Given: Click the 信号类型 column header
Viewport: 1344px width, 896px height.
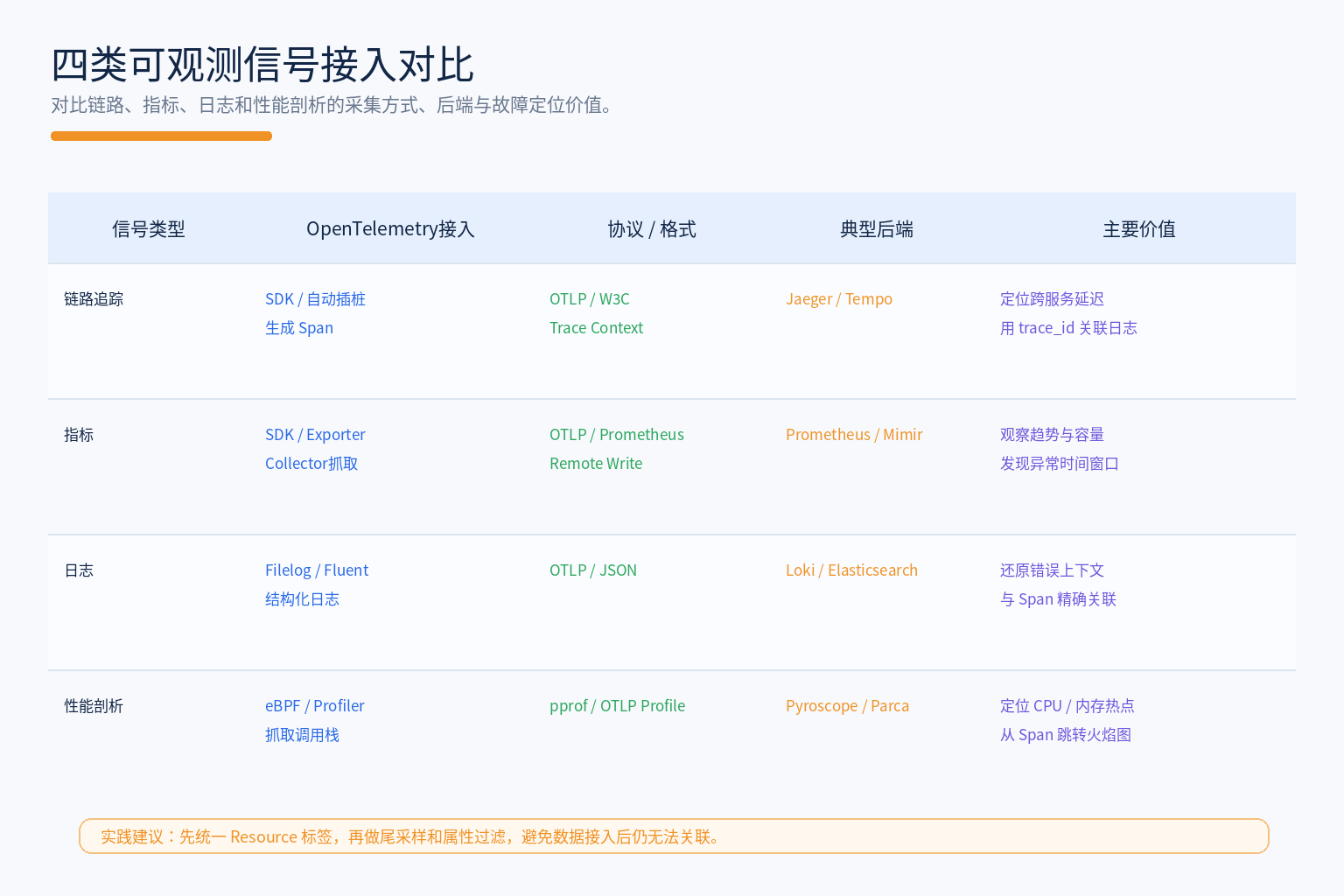Looking at the screenshot, I should 149,229.
